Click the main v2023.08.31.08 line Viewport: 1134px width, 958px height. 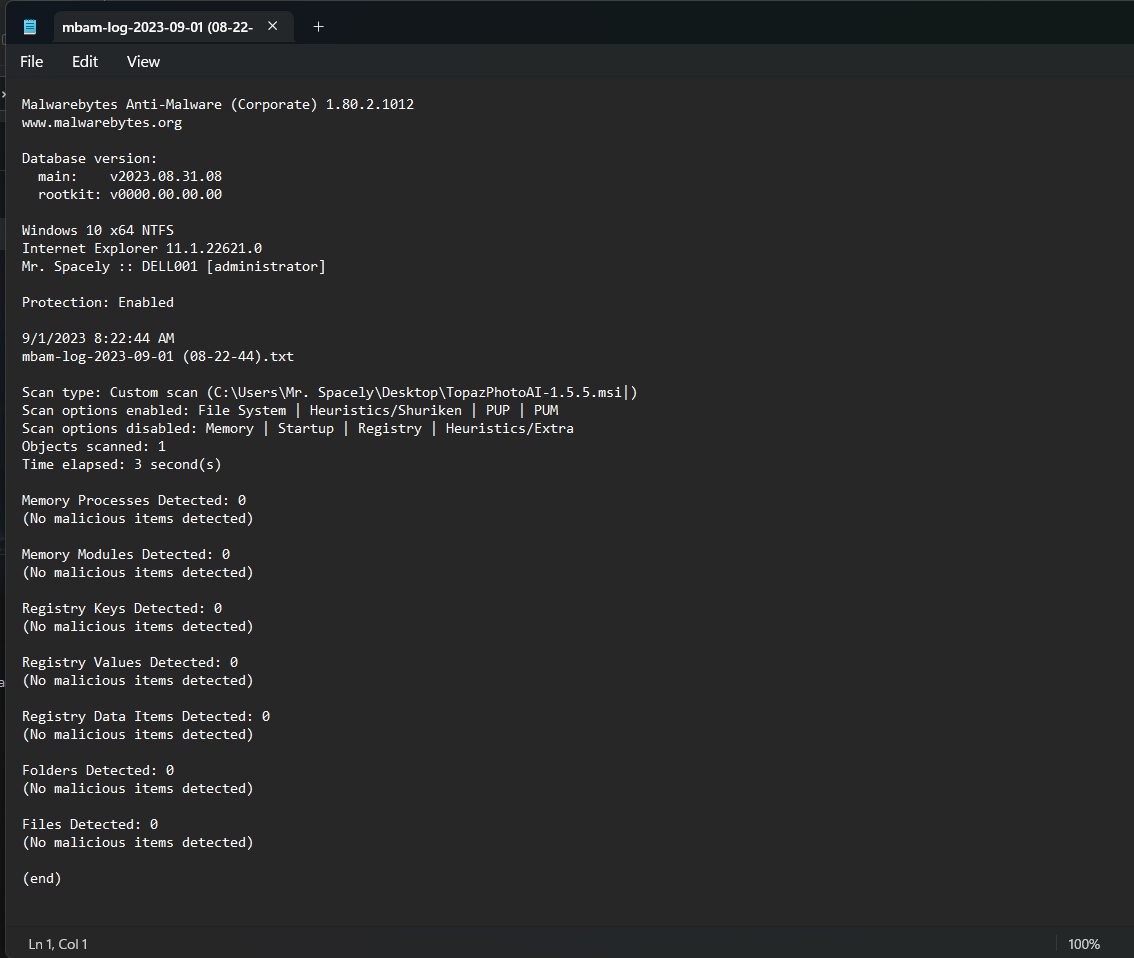point(130,176)
